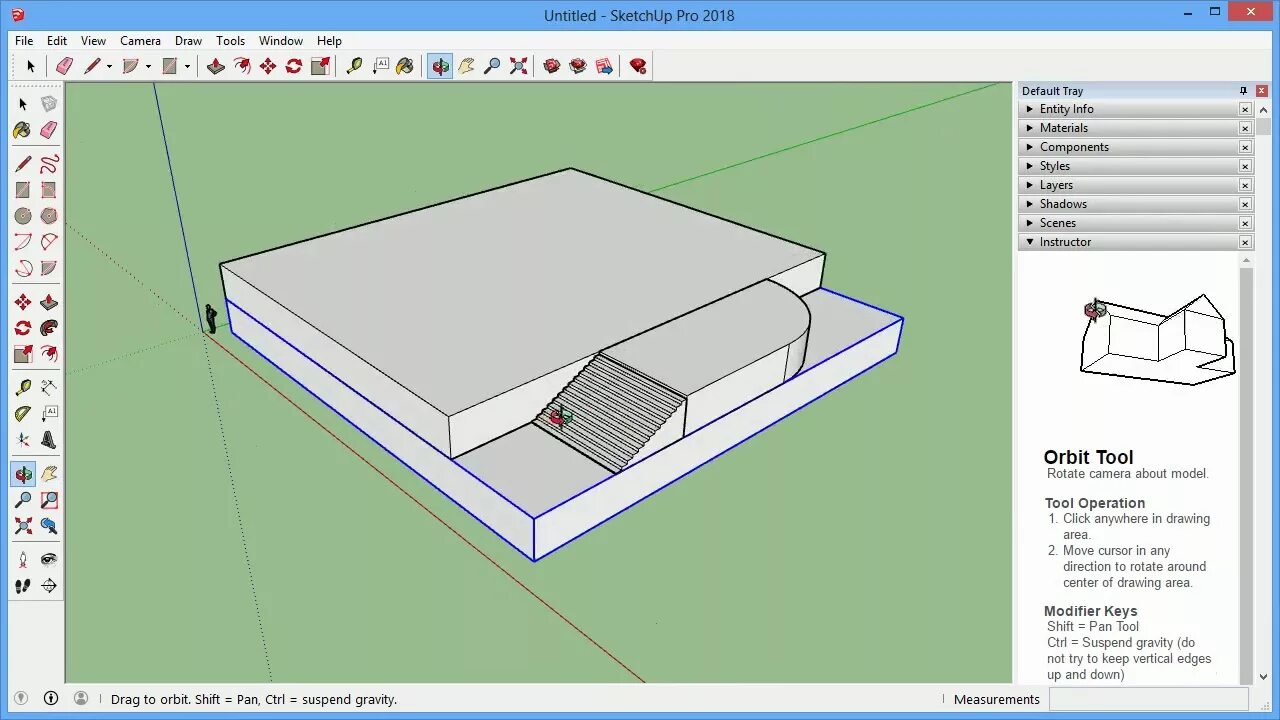Pick the Freehand drawing tool
This screenshot has height=720, width=1280.
point(49,163)
